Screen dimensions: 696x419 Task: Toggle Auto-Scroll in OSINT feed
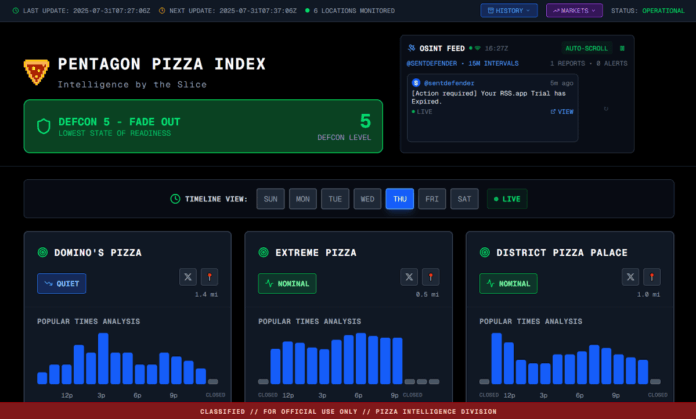coord(586,48)
